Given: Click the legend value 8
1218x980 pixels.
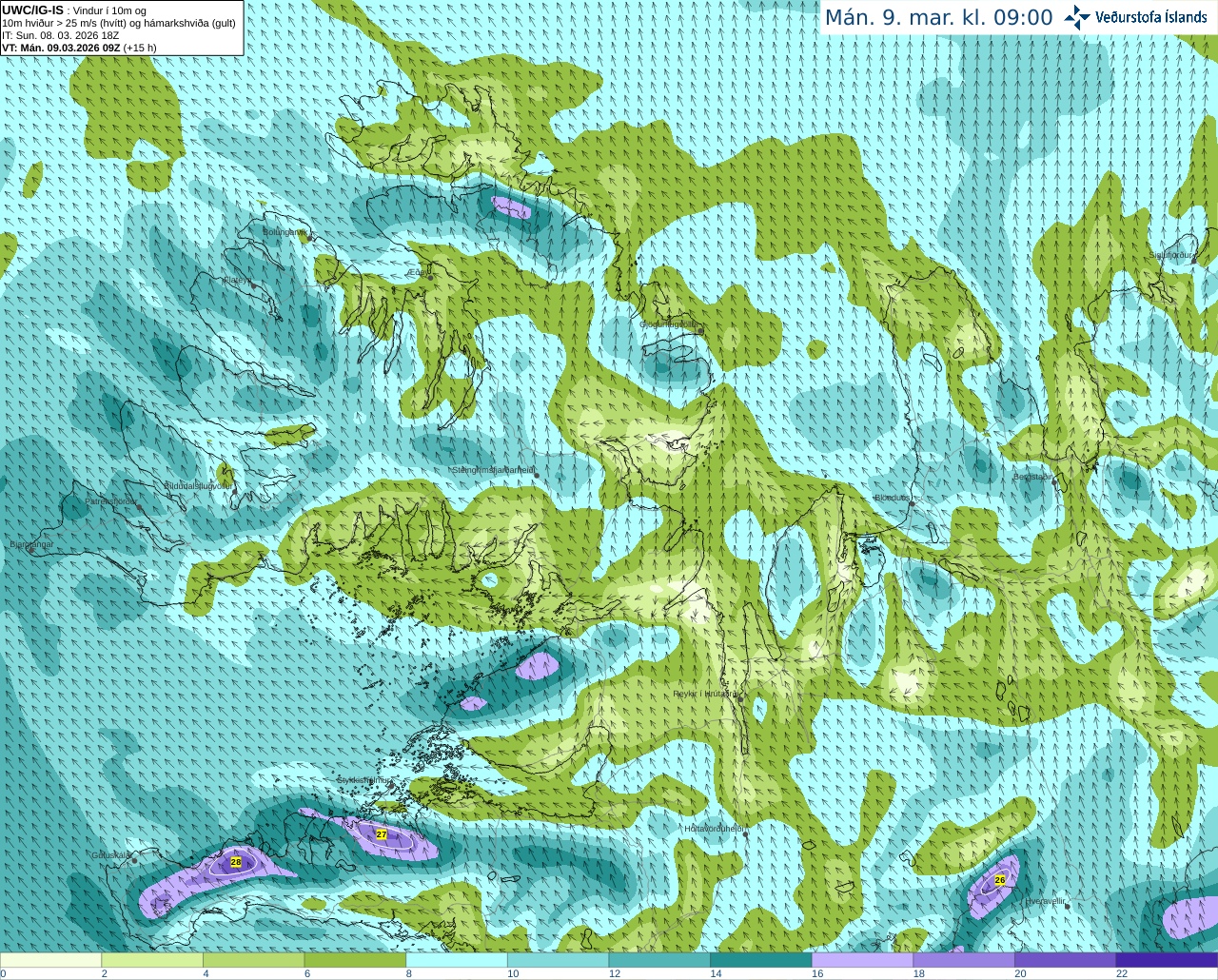Looking at the screenshot, I should pos(409,973).
